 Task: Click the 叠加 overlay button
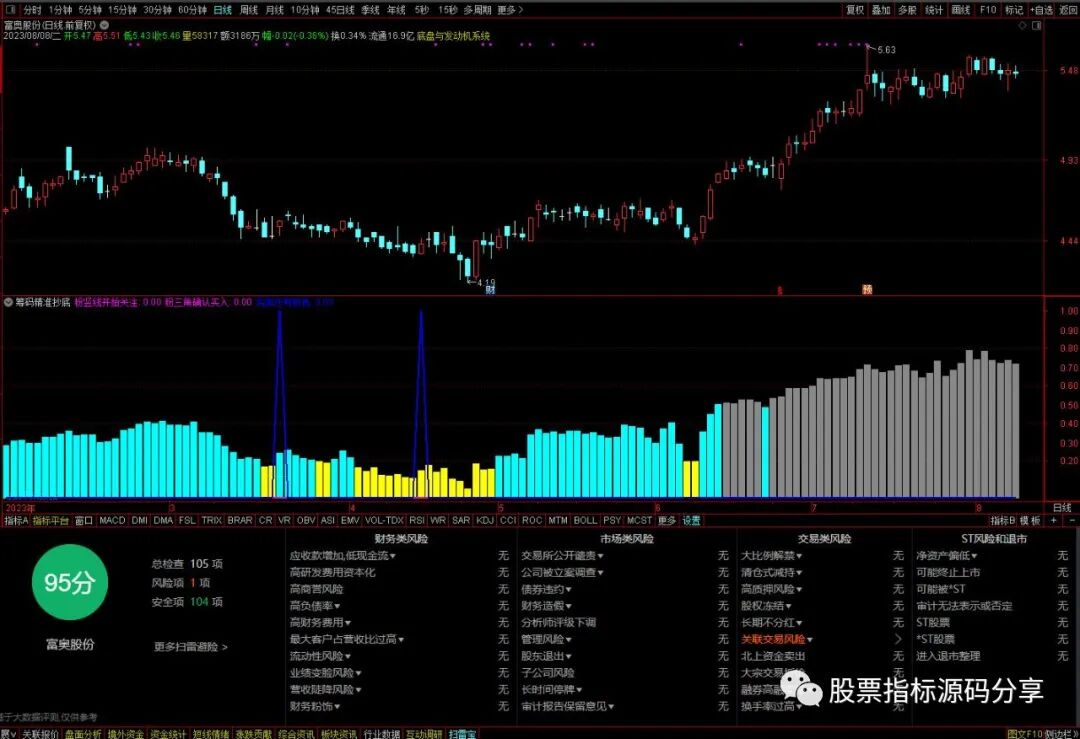[x=881, y=10]
